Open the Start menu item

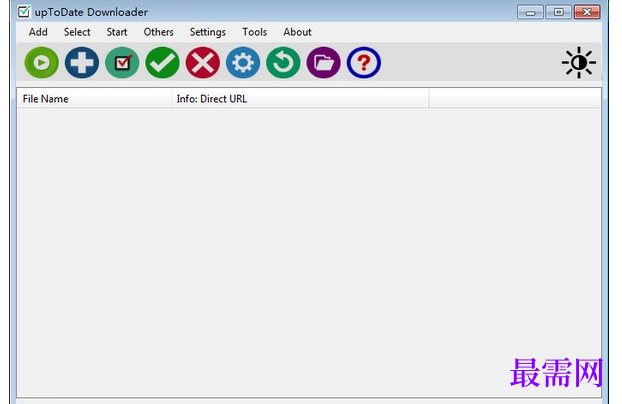[117, 32]
